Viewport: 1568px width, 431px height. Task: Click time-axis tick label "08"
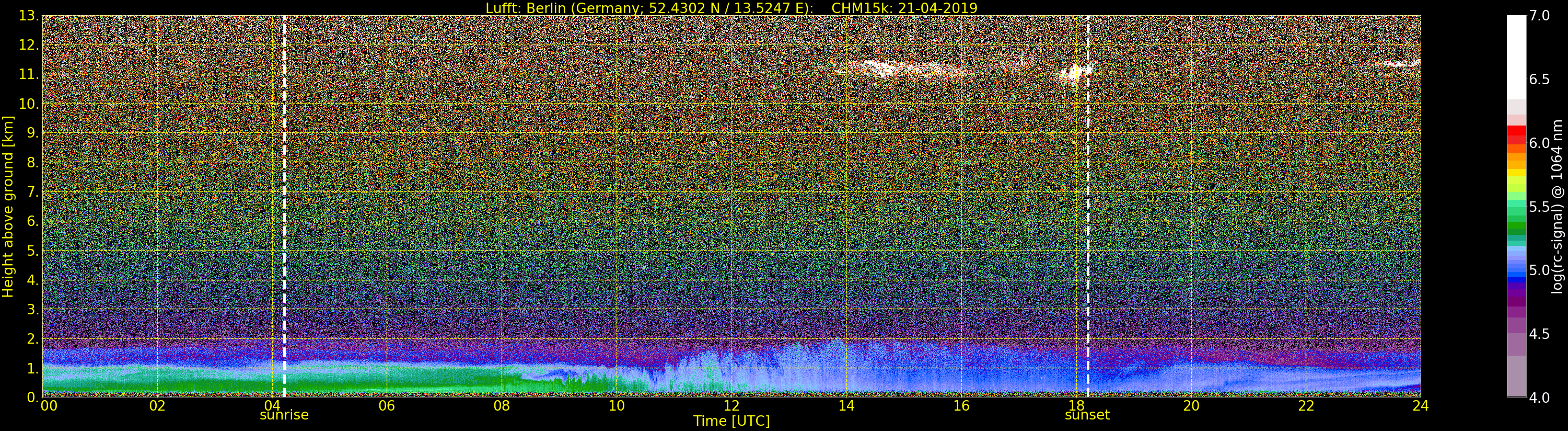click(x=502, y=406)
